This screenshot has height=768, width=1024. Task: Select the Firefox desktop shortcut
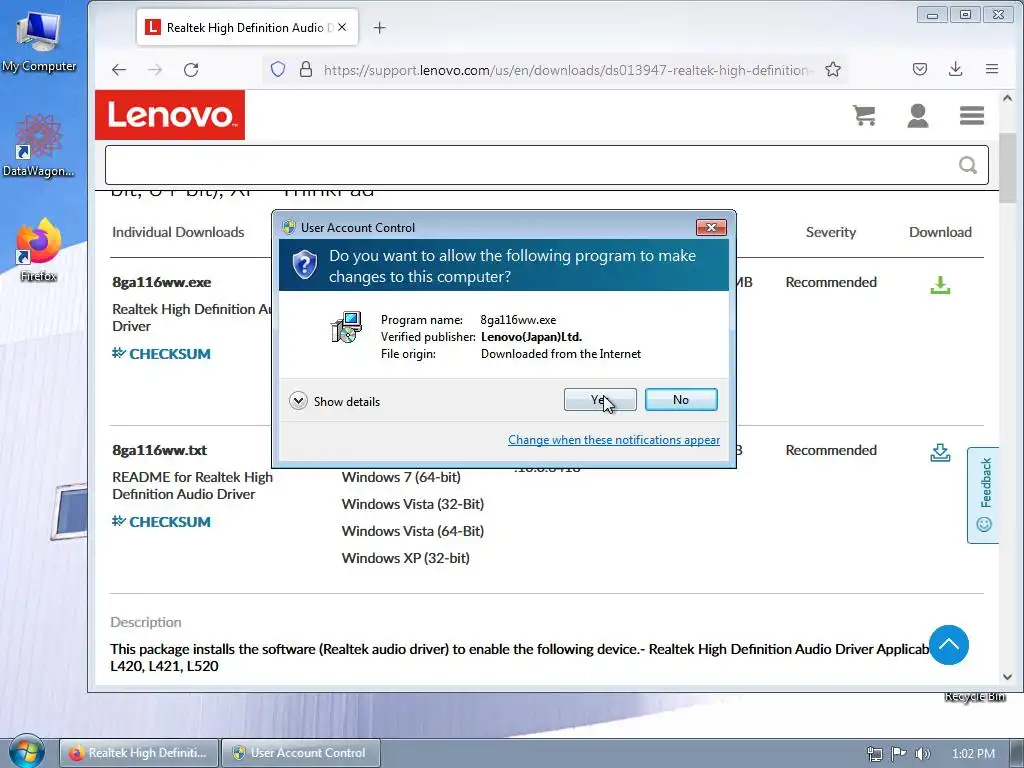[x=39, y=250]
